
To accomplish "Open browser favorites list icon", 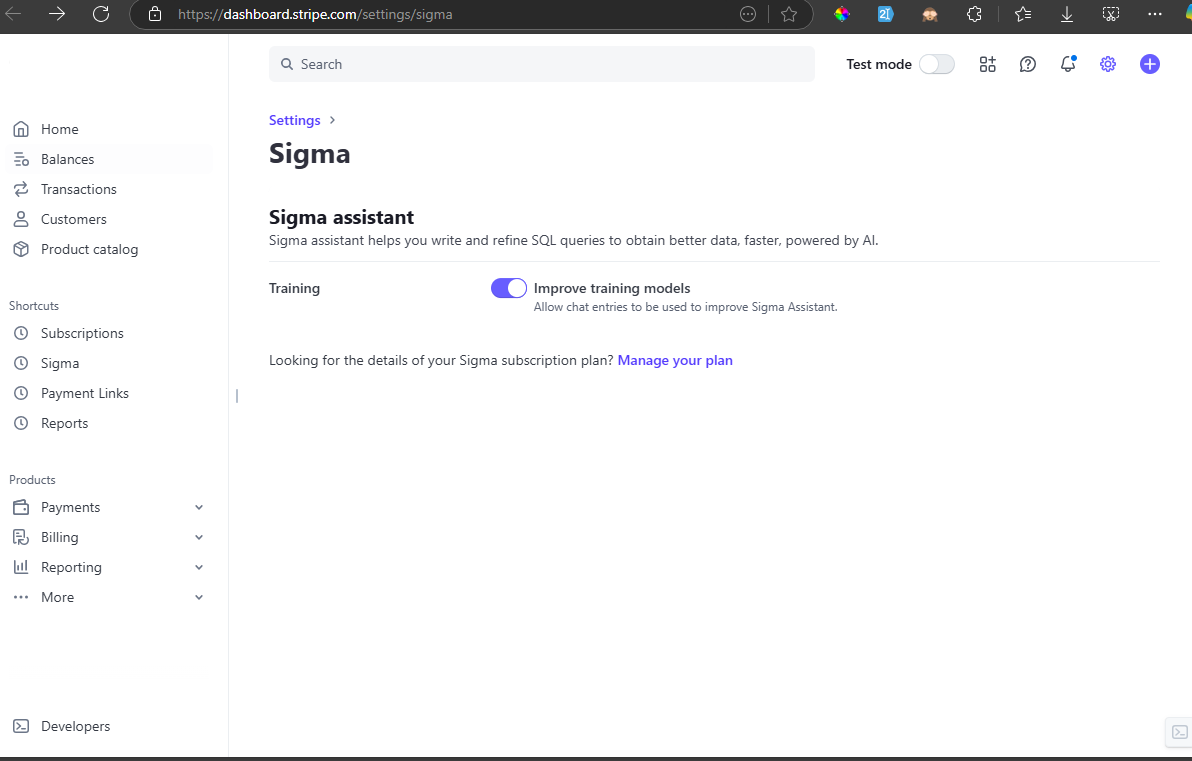I will coord(1022,14).
